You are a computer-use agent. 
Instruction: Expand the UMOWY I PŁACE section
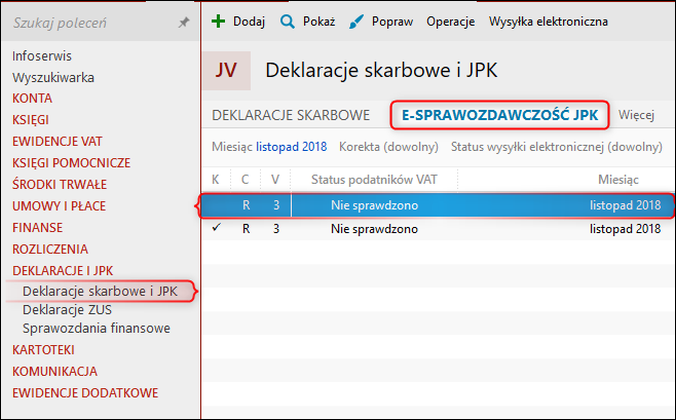click(x=59, y=206)
